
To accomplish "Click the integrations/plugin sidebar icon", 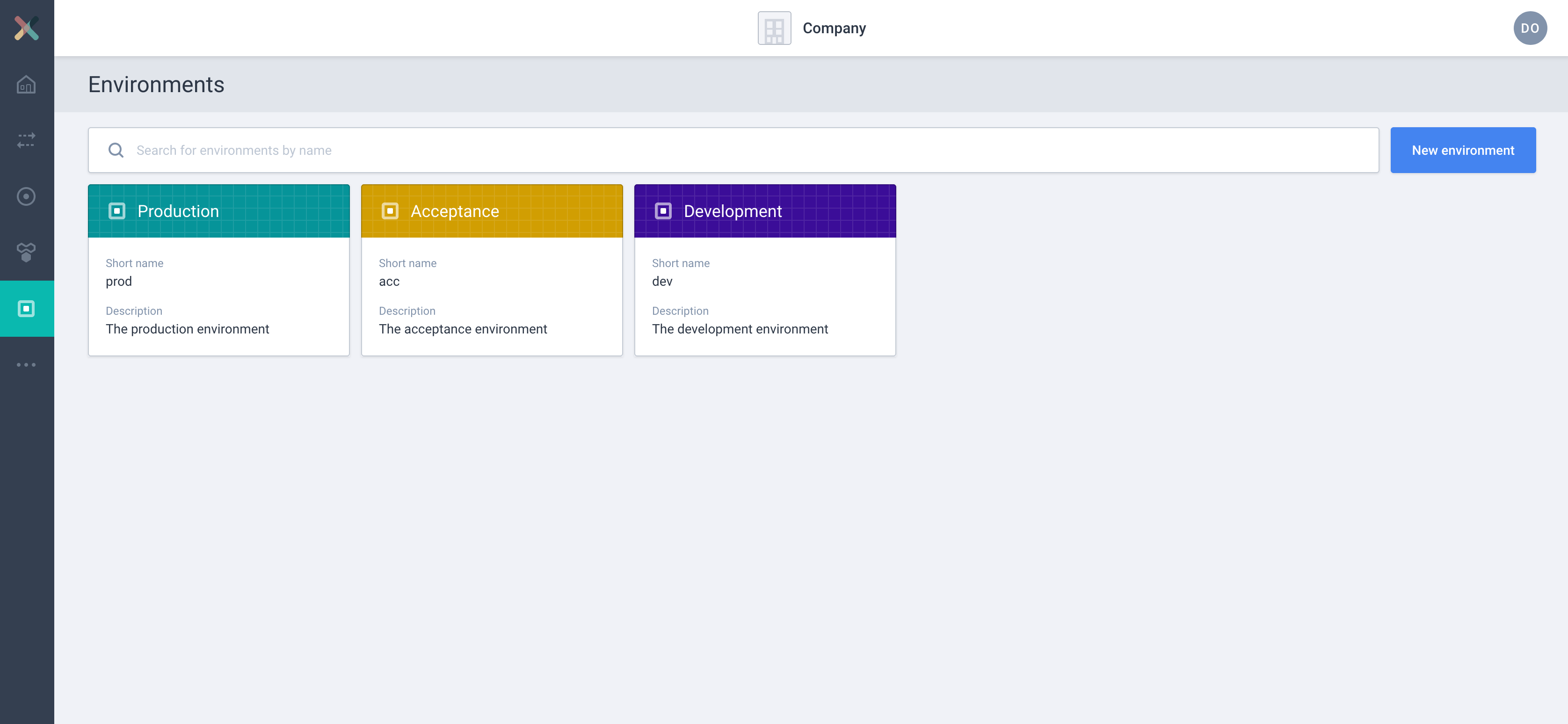I will click(x=26, y=251).
